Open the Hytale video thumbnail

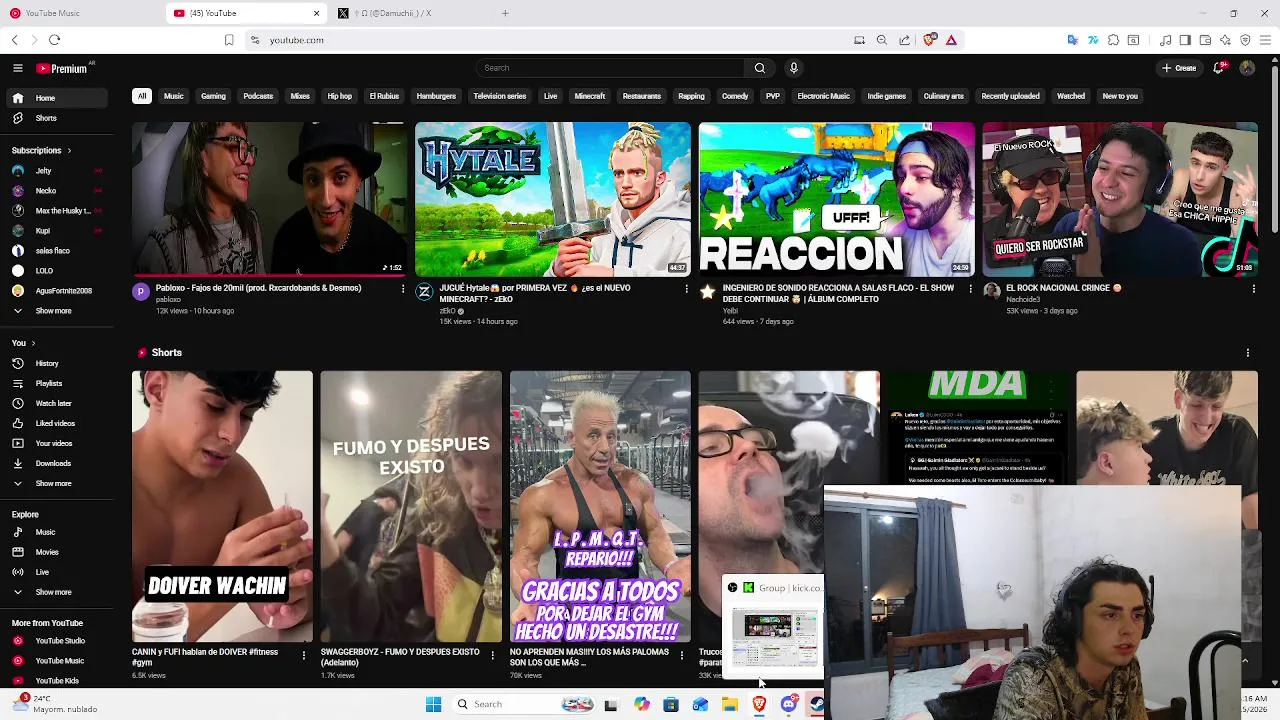coord(553,199)
